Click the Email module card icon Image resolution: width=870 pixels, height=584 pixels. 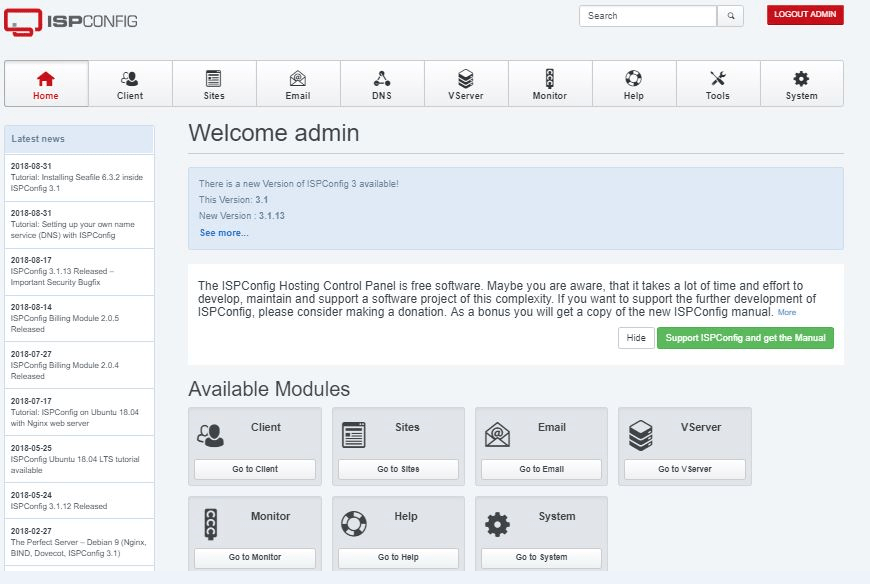click(497, 435)
